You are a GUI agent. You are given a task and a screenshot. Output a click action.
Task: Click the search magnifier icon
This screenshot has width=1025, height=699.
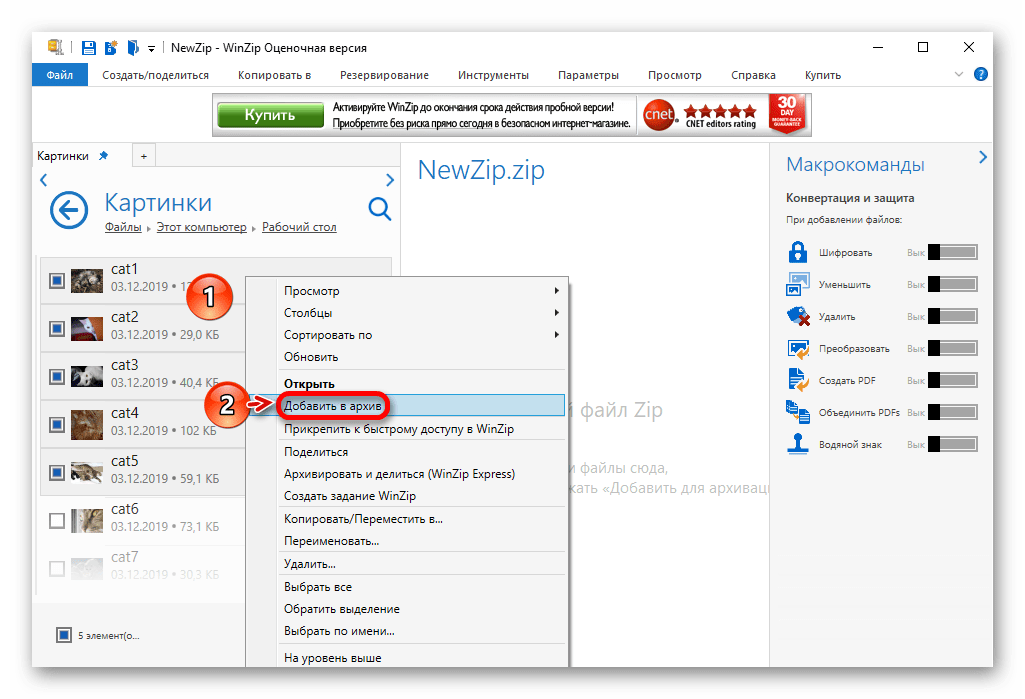[x=379, y=209]
